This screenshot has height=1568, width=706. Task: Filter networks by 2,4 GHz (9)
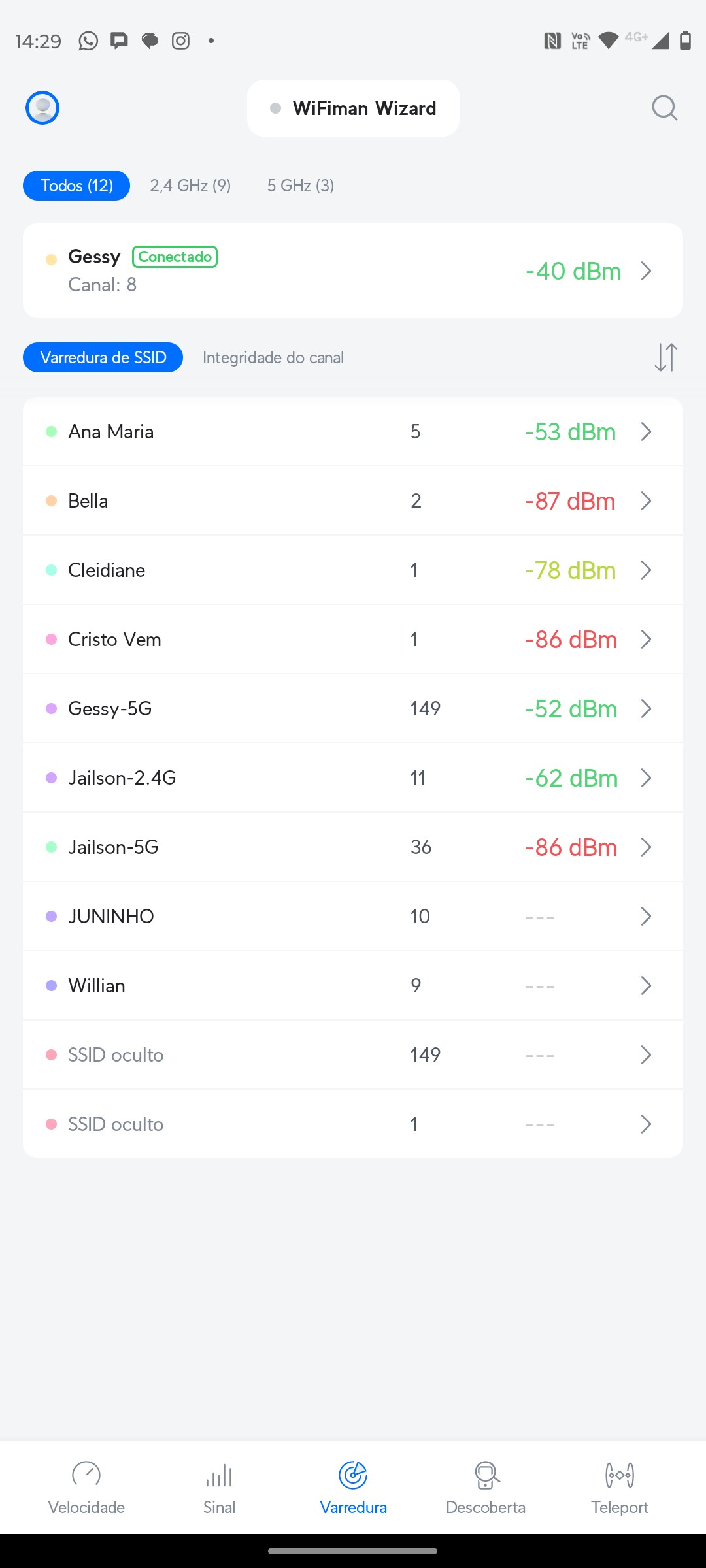click(190, 186)
